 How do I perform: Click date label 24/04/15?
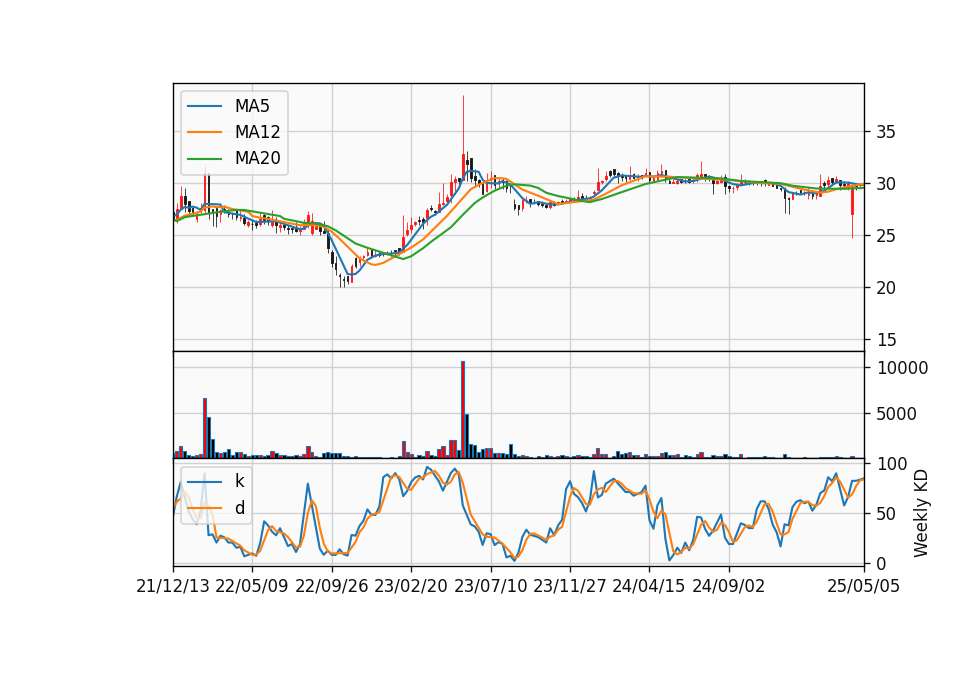pyautogui.click(x=648, y=586)
